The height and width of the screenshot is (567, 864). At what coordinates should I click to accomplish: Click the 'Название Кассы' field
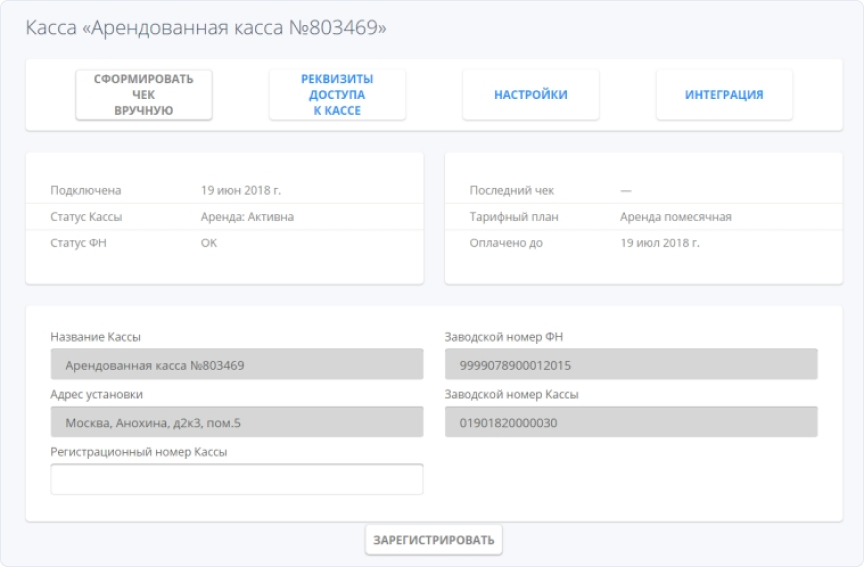tap(236, 365)
